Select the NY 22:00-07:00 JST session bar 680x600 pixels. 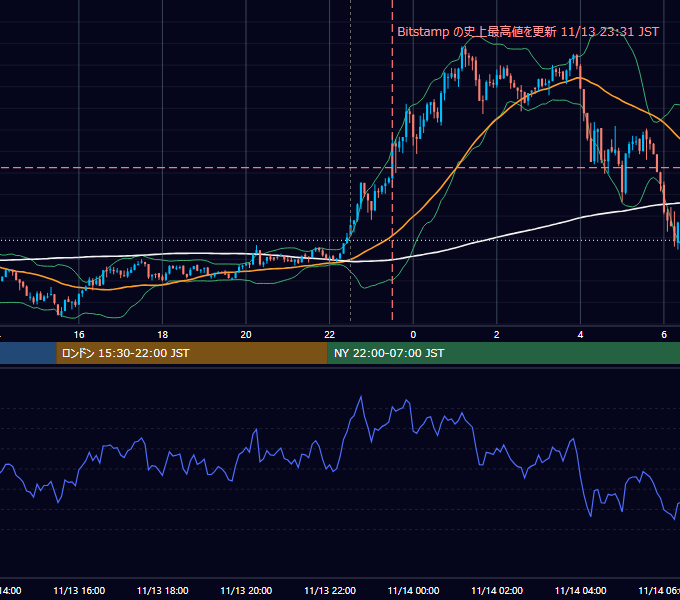[x=503, y=353]
